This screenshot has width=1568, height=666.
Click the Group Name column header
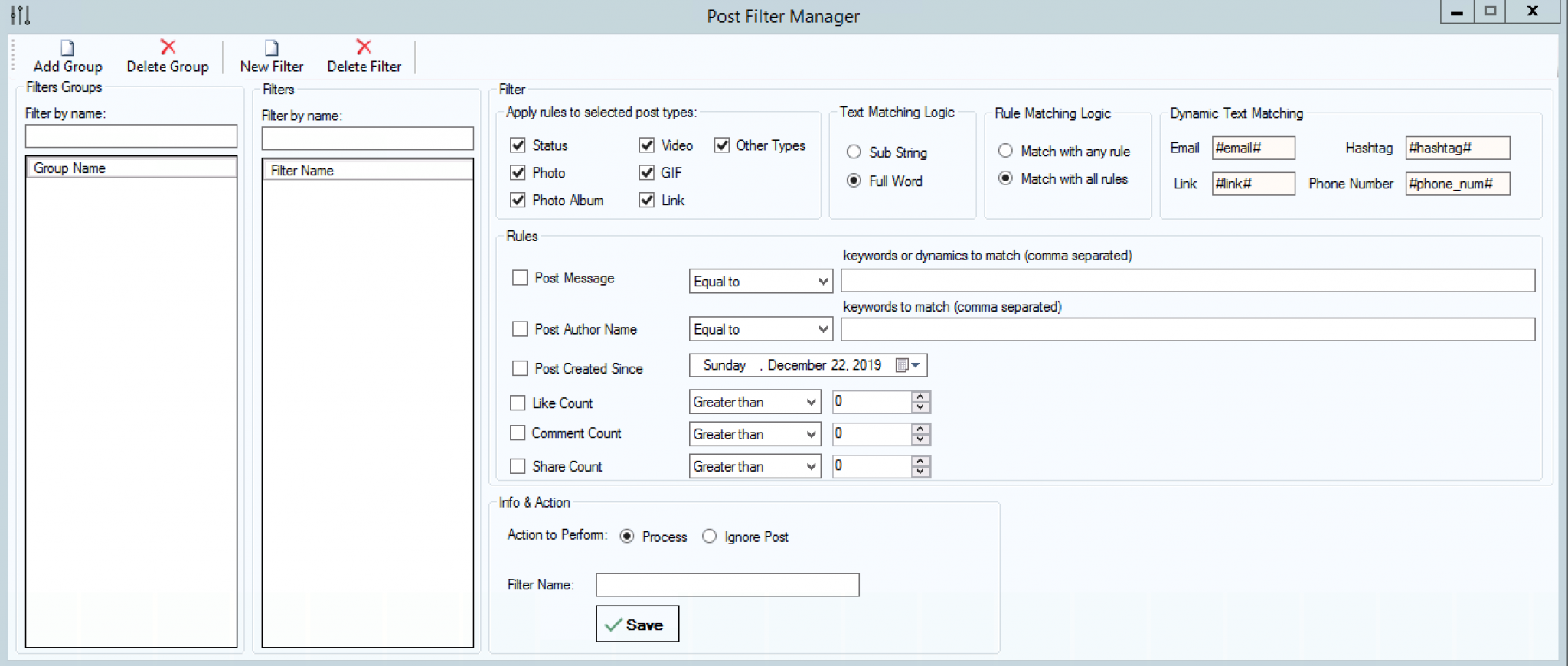(131, 168)
